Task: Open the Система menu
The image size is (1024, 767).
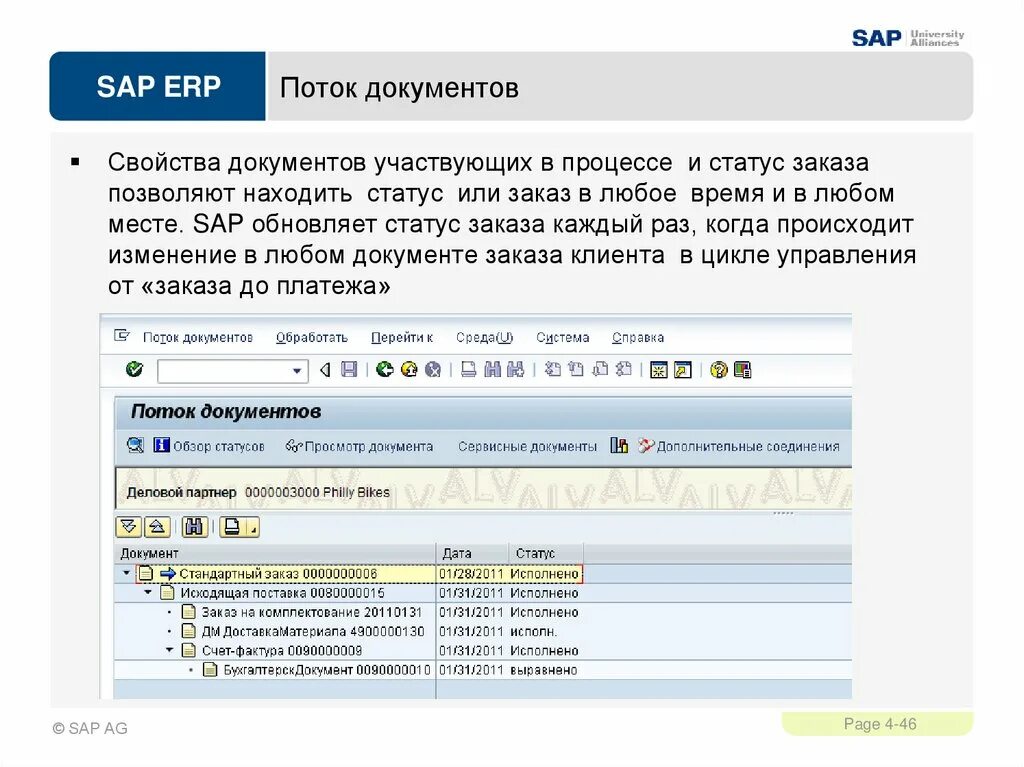Action: click(563, 337)
